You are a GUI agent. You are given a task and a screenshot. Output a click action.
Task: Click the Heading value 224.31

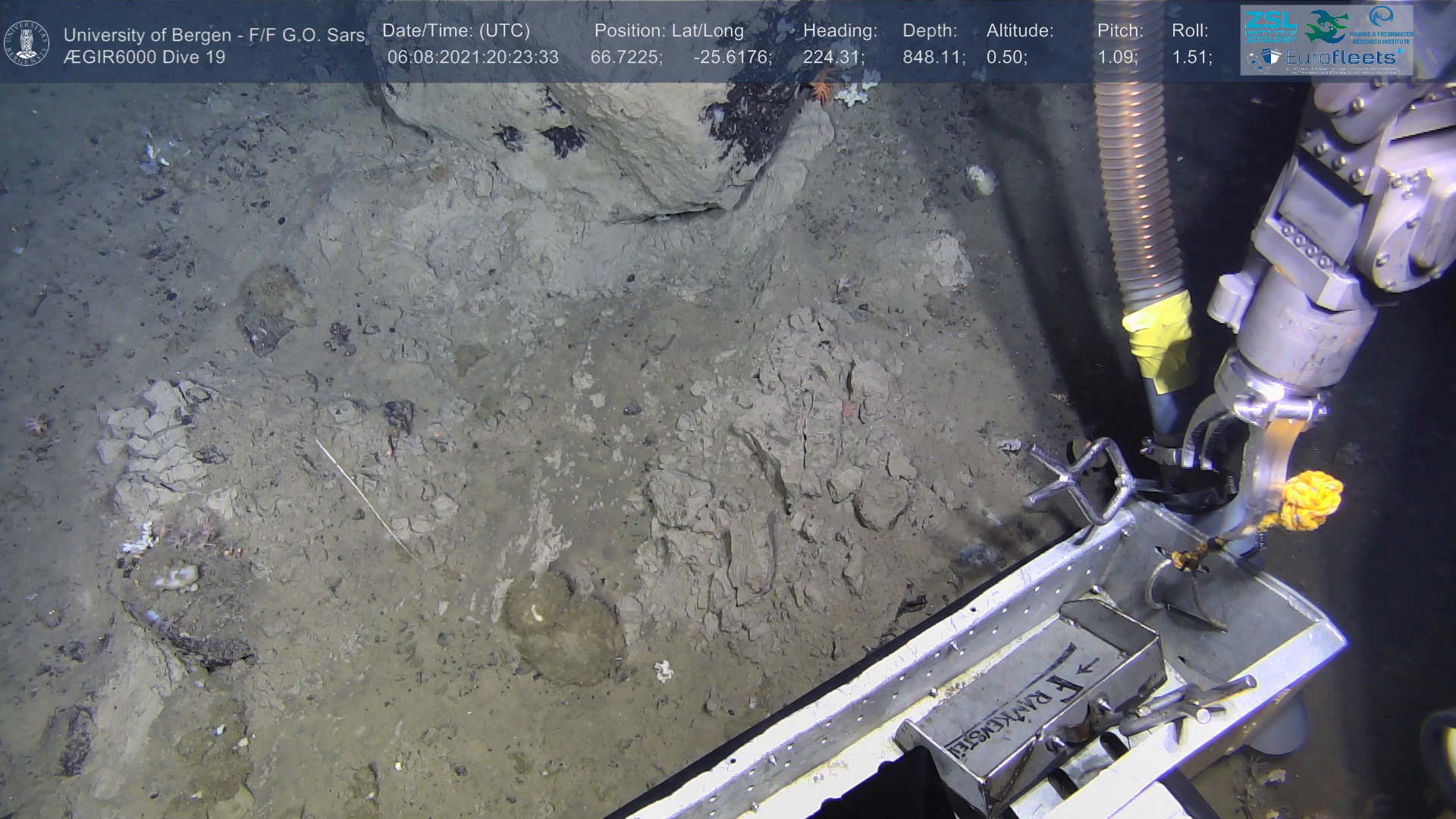click(833, 58)
